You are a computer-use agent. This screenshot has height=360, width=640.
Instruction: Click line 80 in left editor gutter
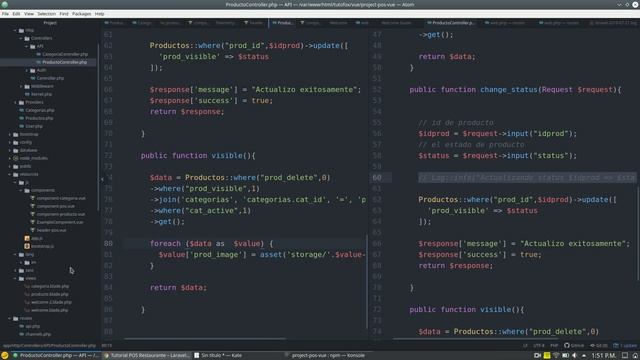(108, 244)
